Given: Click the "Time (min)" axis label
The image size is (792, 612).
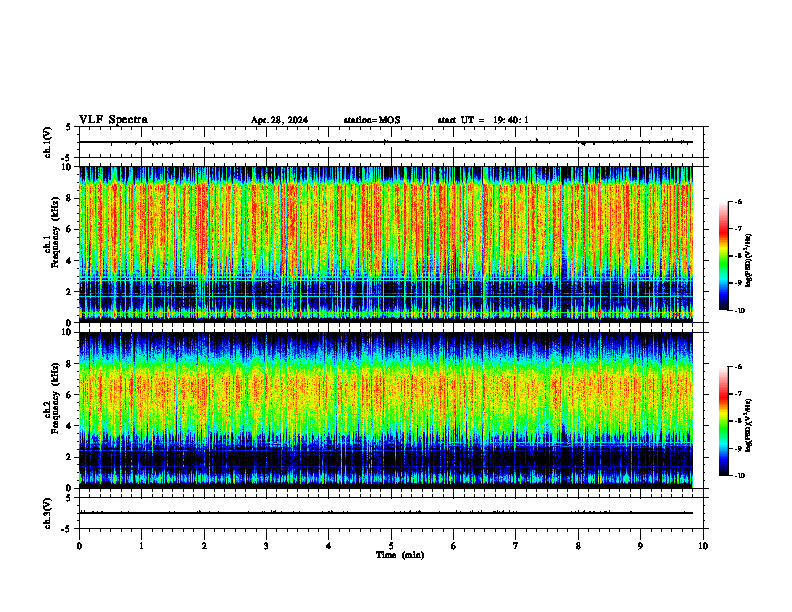Looking at the screenshot, I should [x=400, y=555].
